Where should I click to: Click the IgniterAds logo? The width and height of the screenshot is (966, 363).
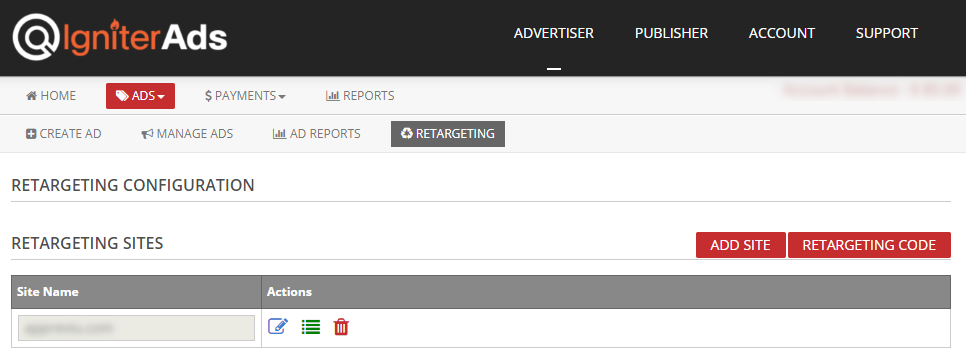coord(120,37)
